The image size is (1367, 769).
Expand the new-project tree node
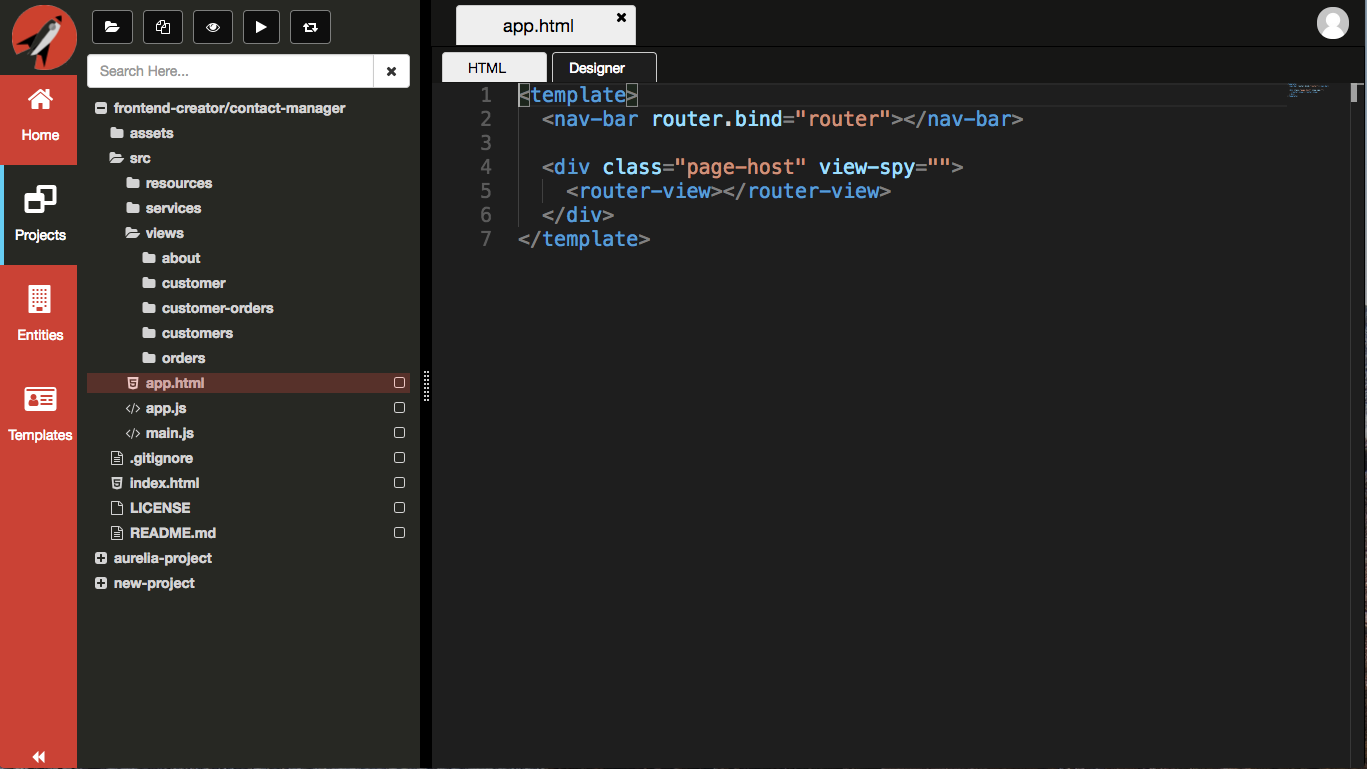[x=101, y=583]
